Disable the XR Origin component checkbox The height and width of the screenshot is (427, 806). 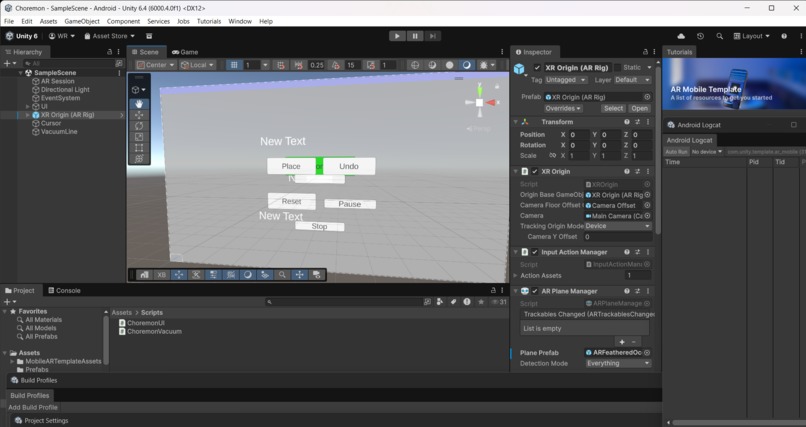(x=535, y=172)
